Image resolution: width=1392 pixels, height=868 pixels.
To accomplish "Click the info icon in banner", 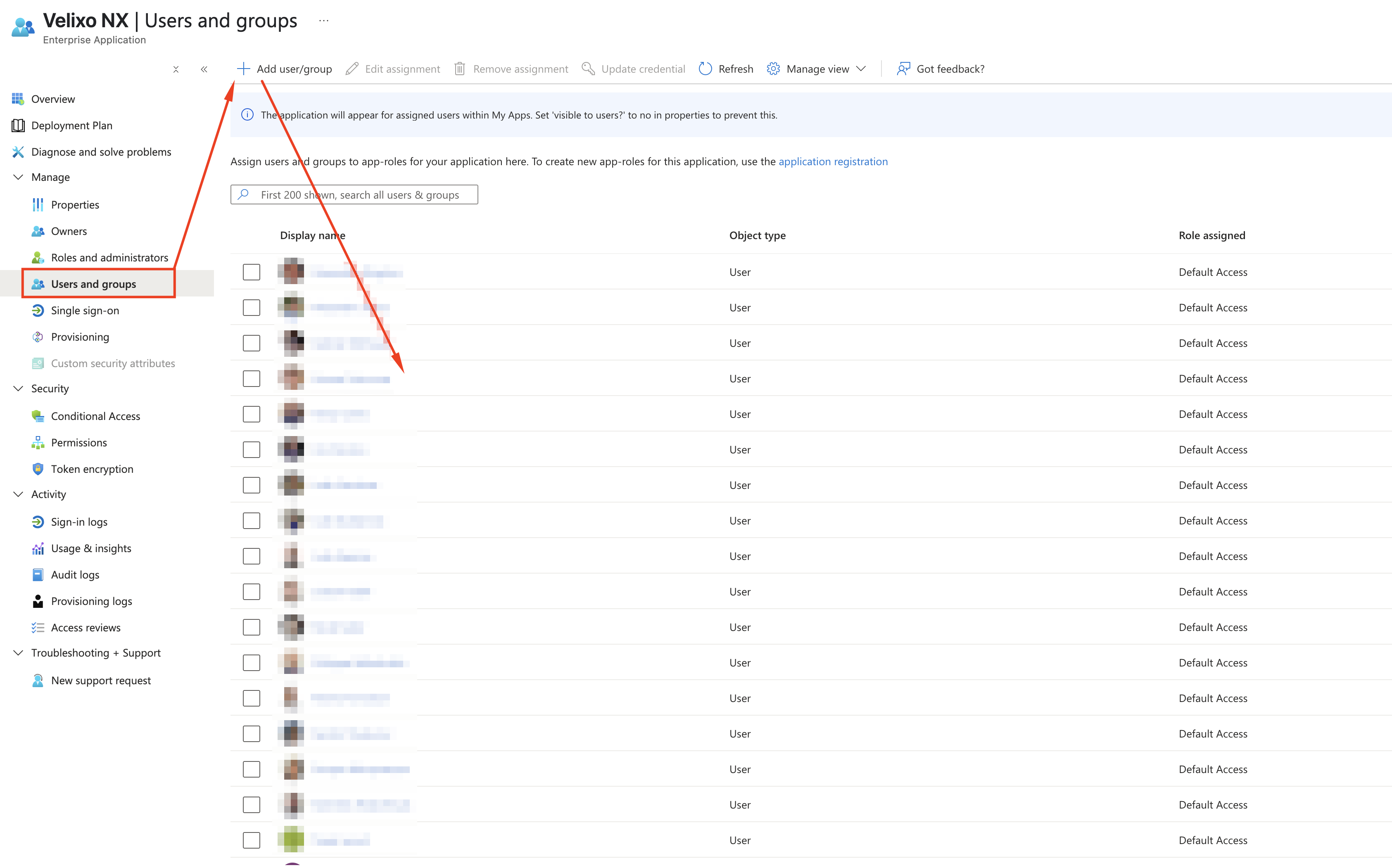I will [247, 115].
